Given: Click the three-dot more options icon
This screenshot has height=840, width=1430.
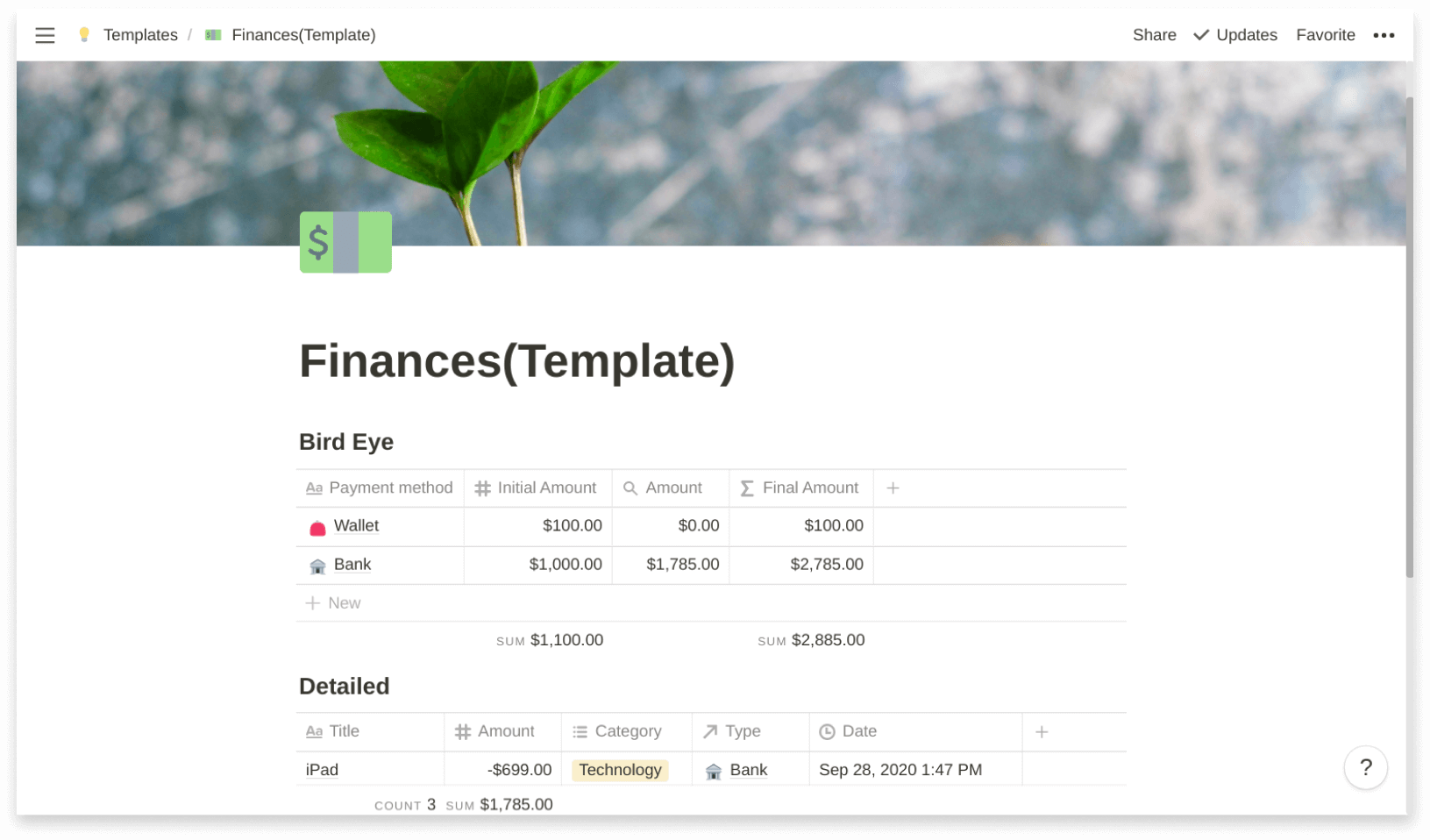Looking at the screenshot, I should point(1384,35).
